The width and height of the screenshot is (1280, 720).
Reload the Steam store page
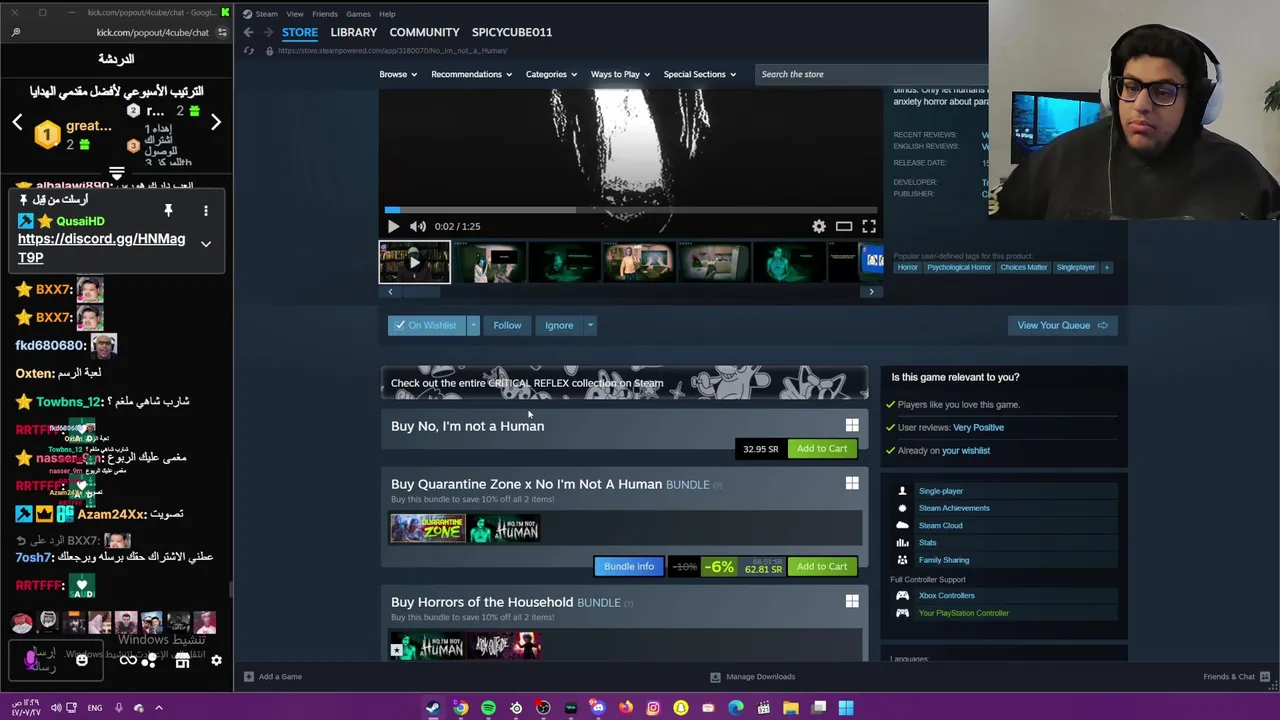tap(249, 51)
